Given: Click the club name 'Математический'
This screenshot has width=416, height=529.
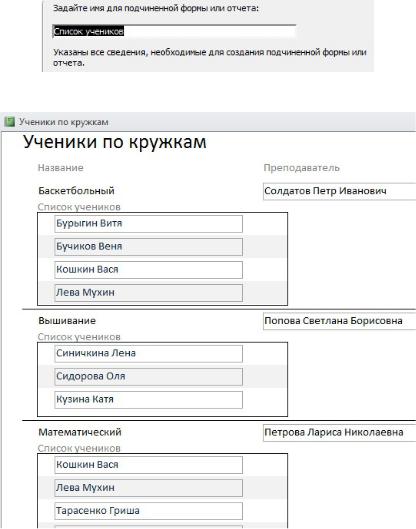Looking at the screenshot, I should pos(80,432).
